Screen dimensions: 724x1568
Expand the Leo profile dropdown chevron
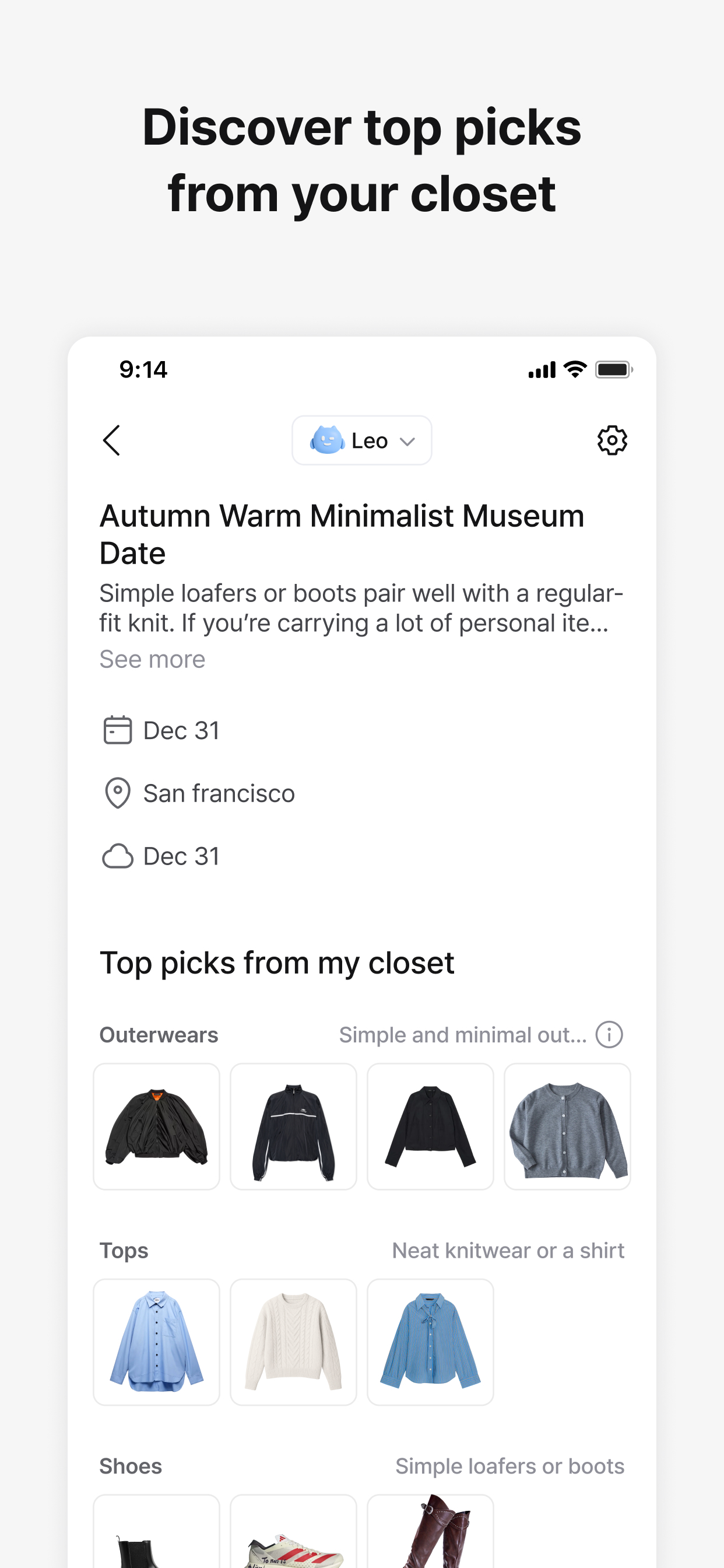click(407, 442)
